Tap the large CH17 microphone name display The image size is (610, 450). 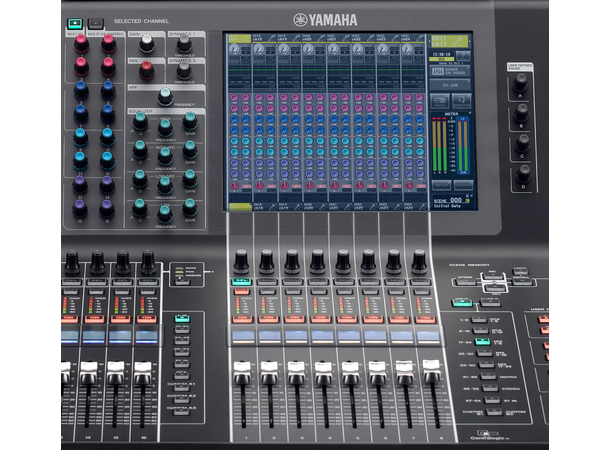(449, 41)
